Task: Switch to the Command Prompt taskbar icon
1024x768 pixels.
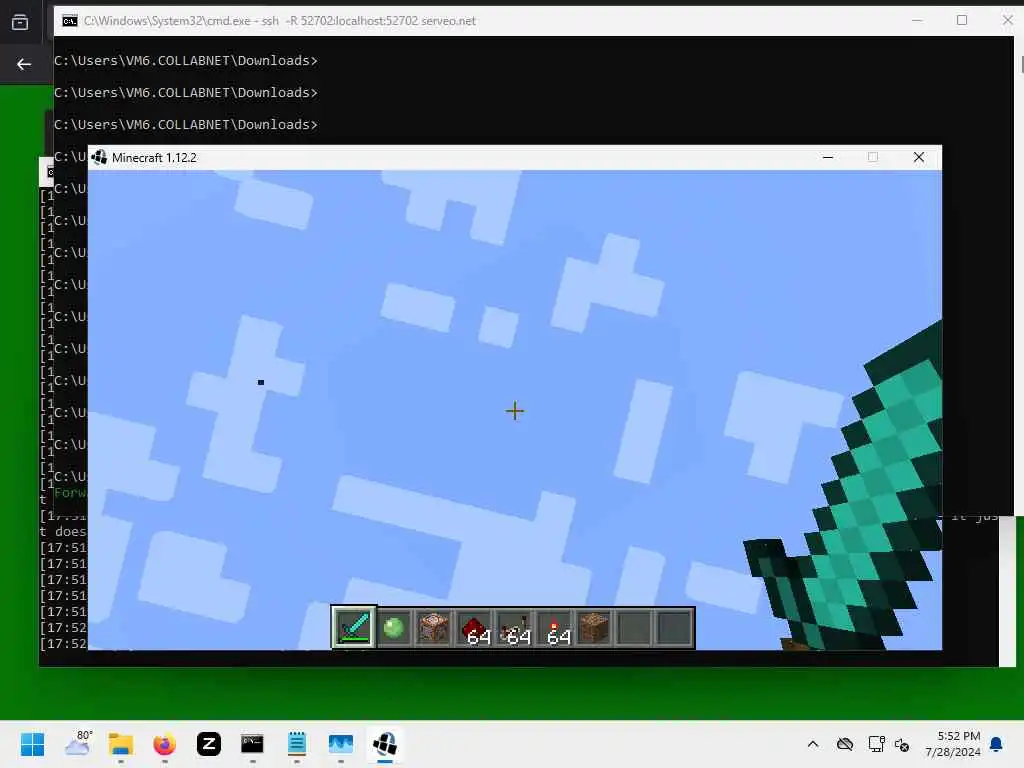Action: pyautogui.click(x=252, y=744)
